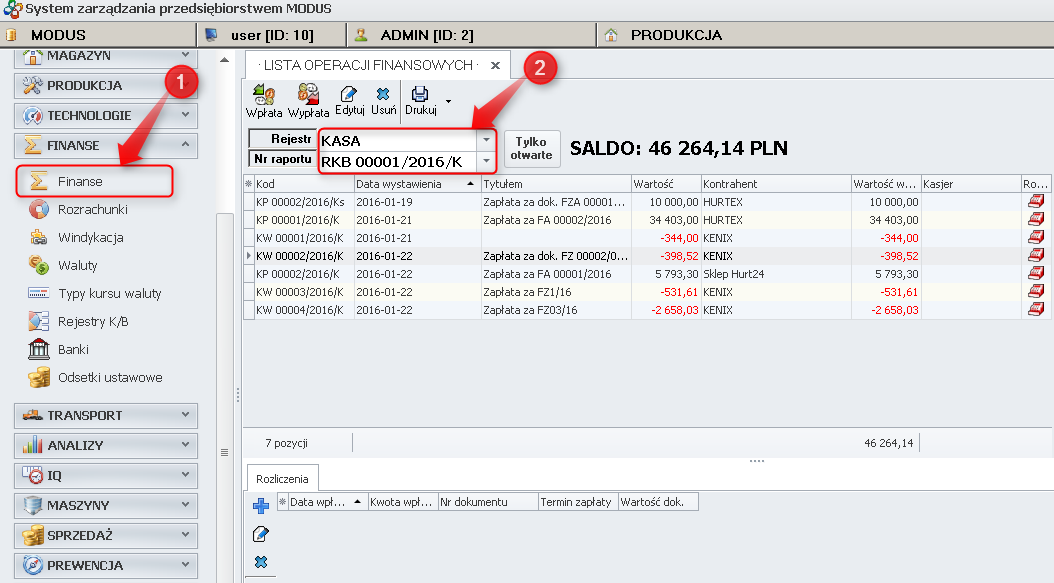The width and height of the screenshot is (1054, 583).
Task: Click the Wartość dok. column header
Action: point(658,502)
